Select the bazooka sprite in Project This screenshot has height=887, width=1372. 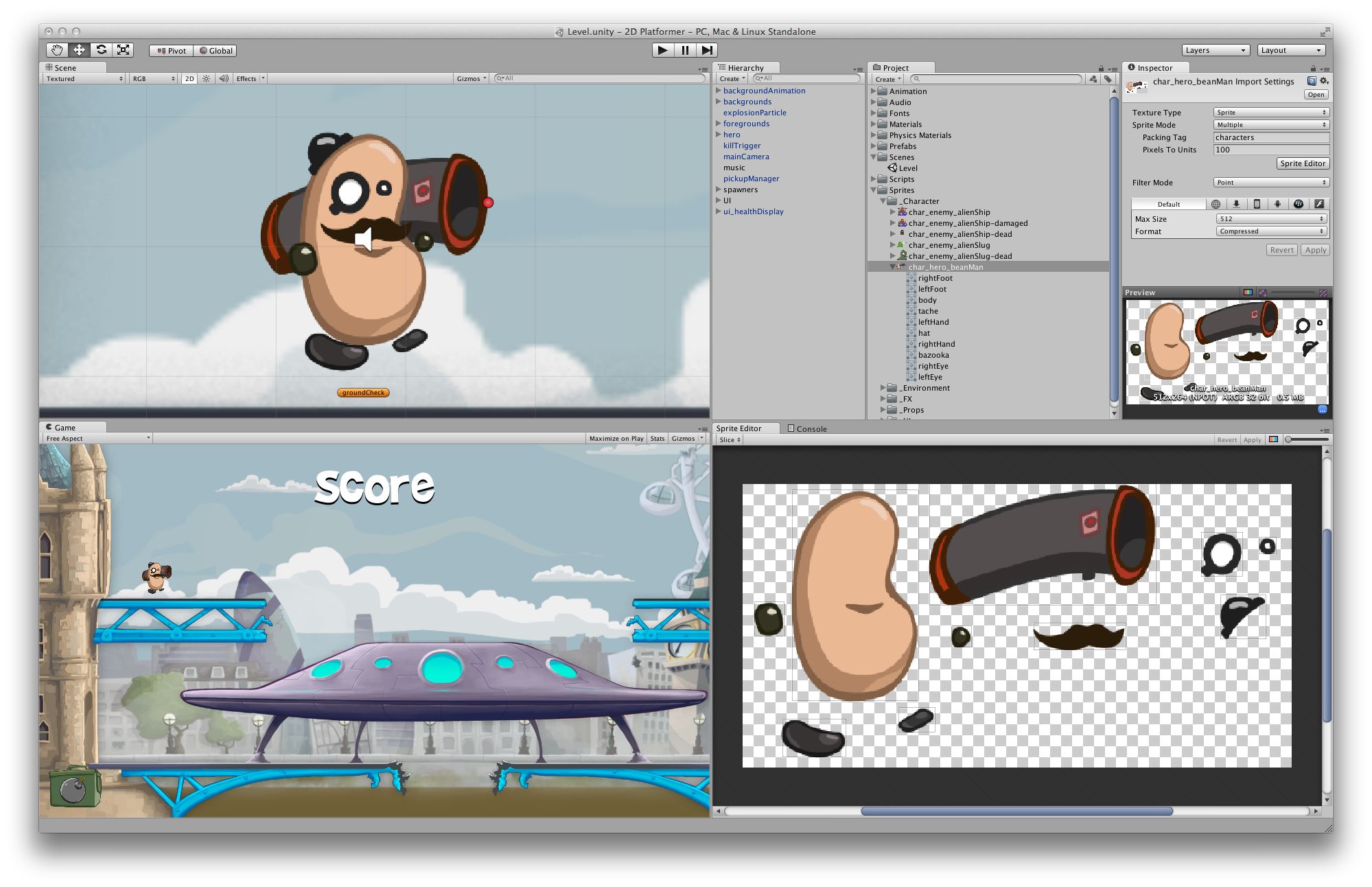(933, 355)
